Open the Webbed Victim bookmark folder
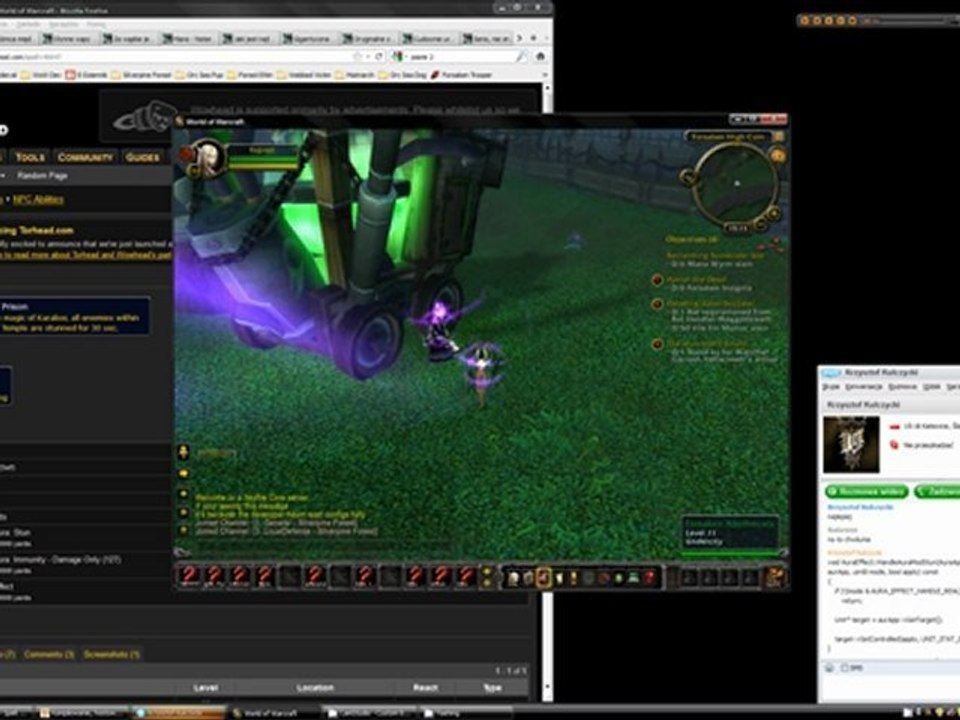The height and width of the screenshot is (720, 960). click(x=304, y=75)
